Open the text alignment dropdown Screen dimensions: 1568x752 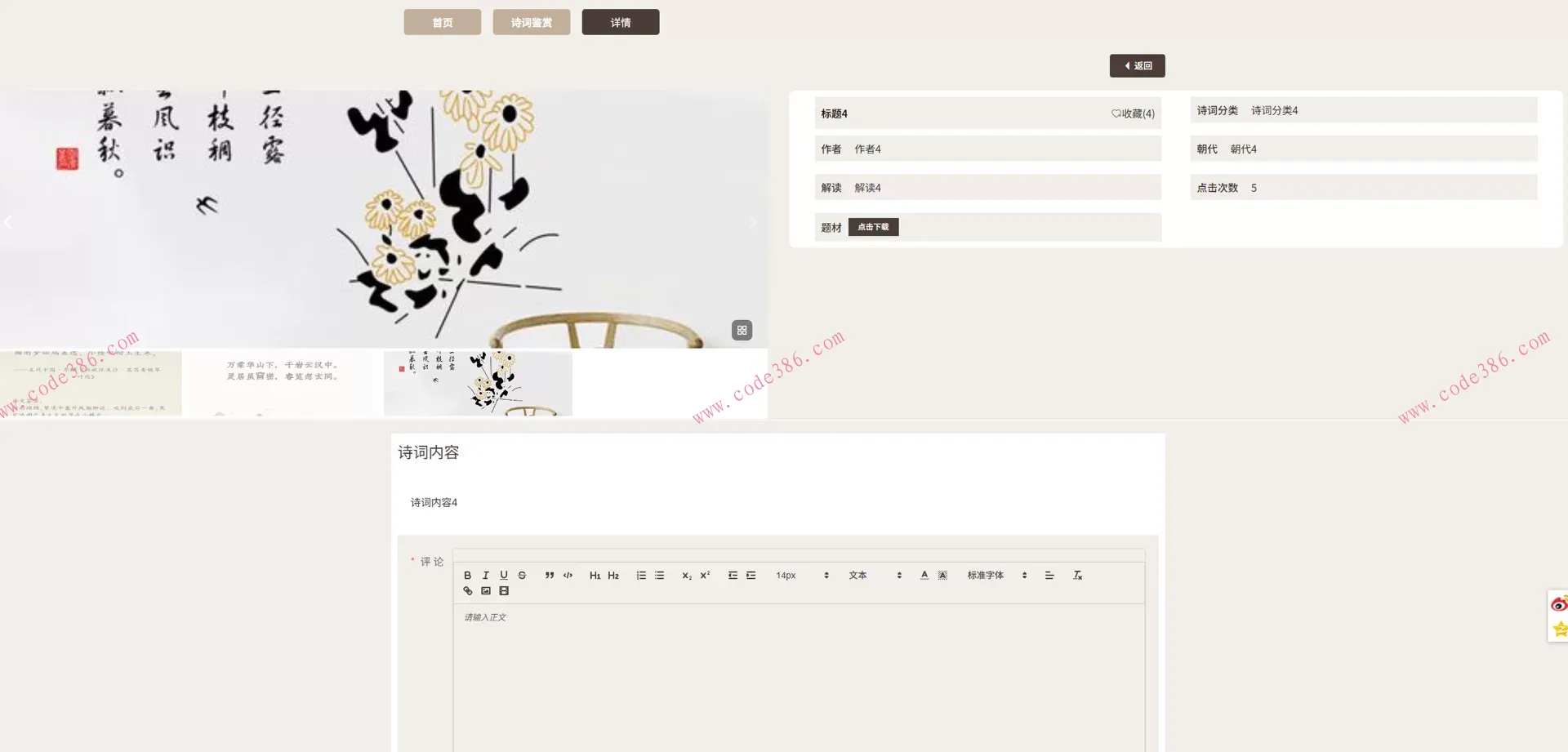[x=1049, y=576]
